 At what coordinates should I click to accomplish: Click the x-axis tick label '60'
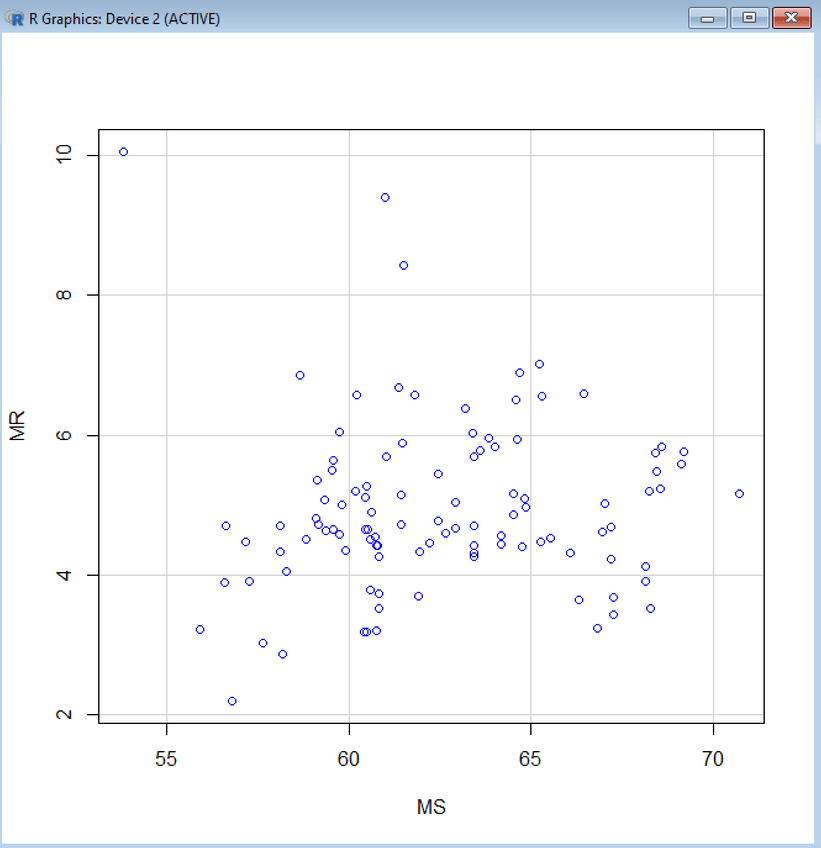pyautogui.click(x=348, y=759)
